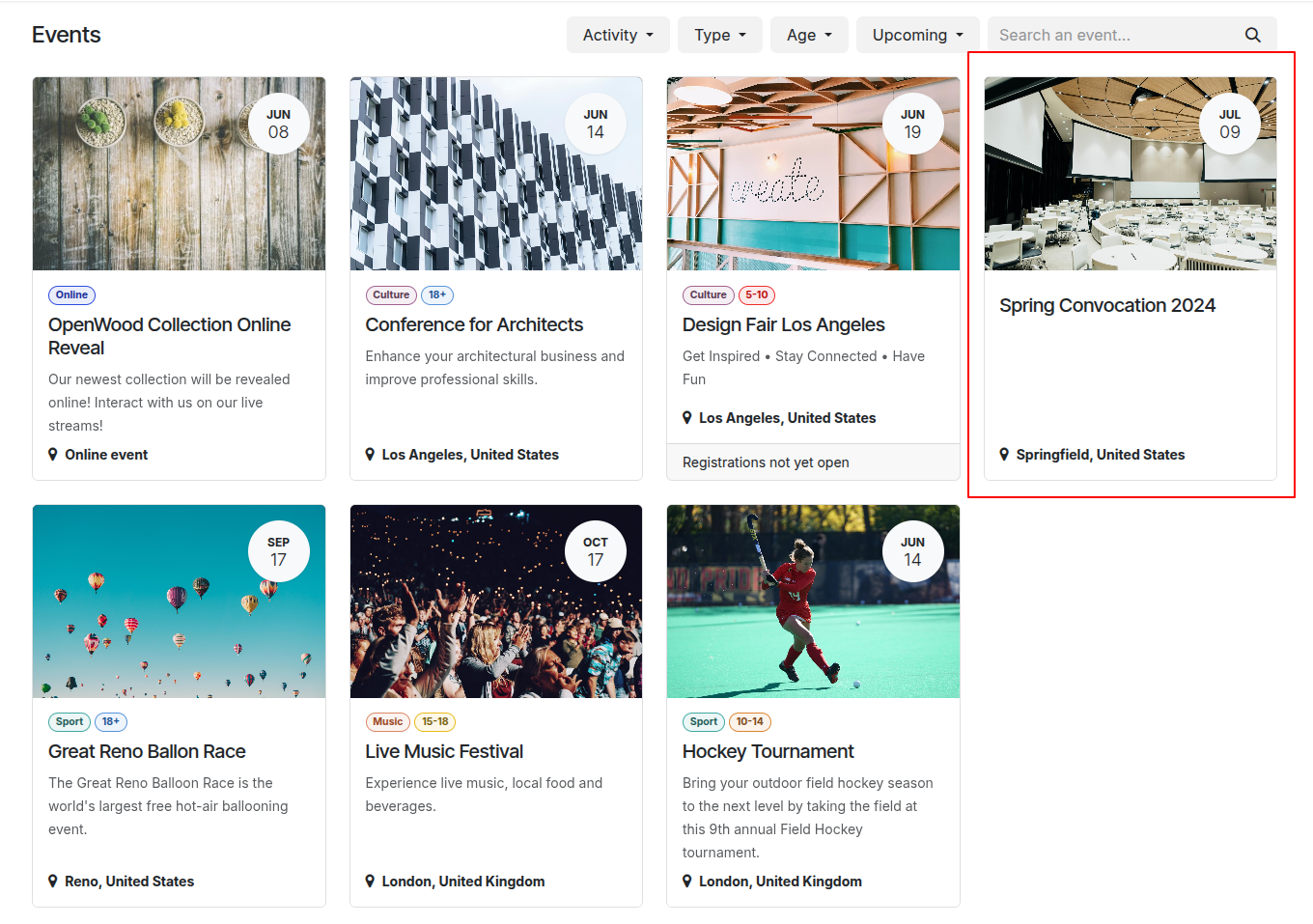Click the JUL 09 date badge
Screen dimensions: 1313x924
coord(1229,124)
